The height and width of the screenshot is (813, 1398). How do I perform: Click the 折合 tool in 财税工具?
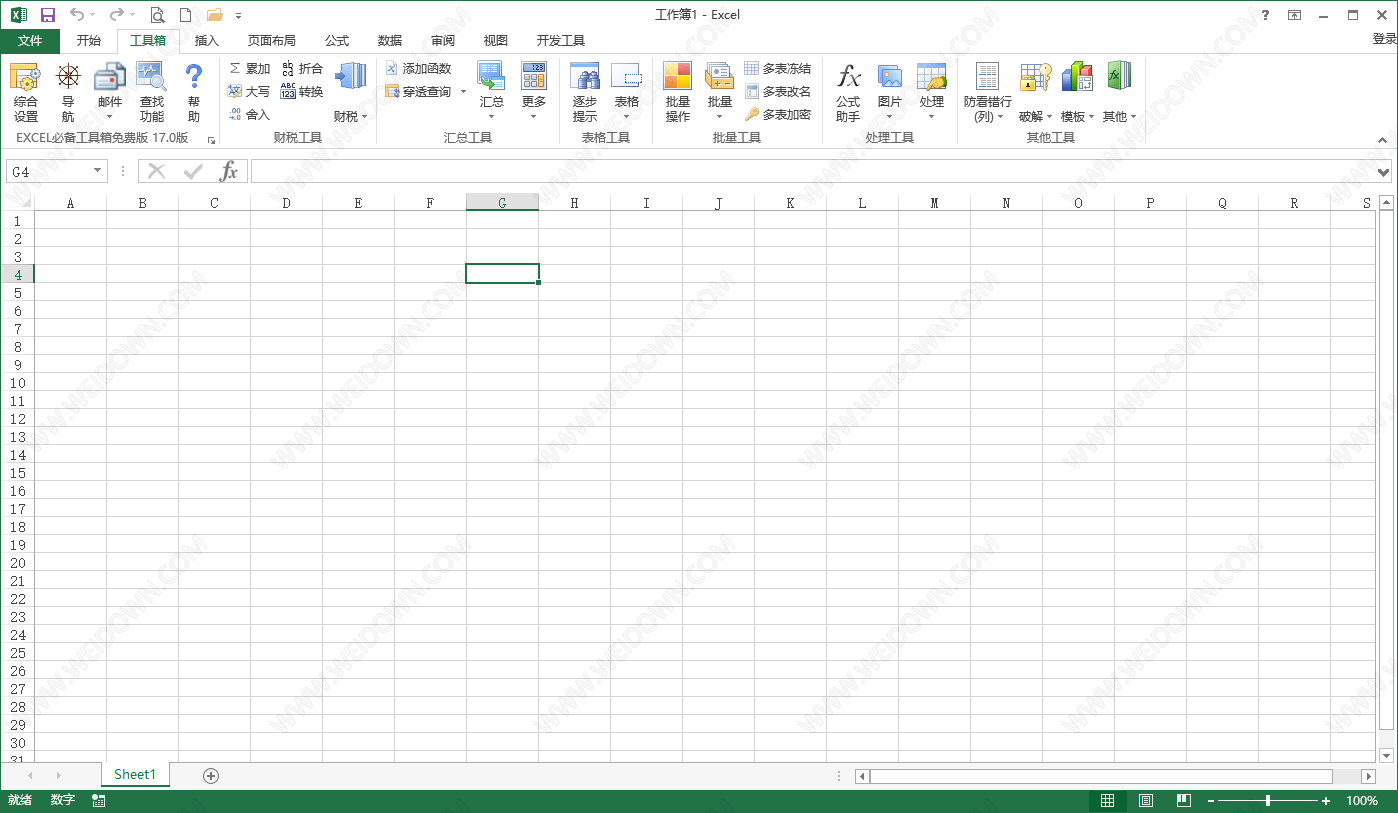point(302,68)
